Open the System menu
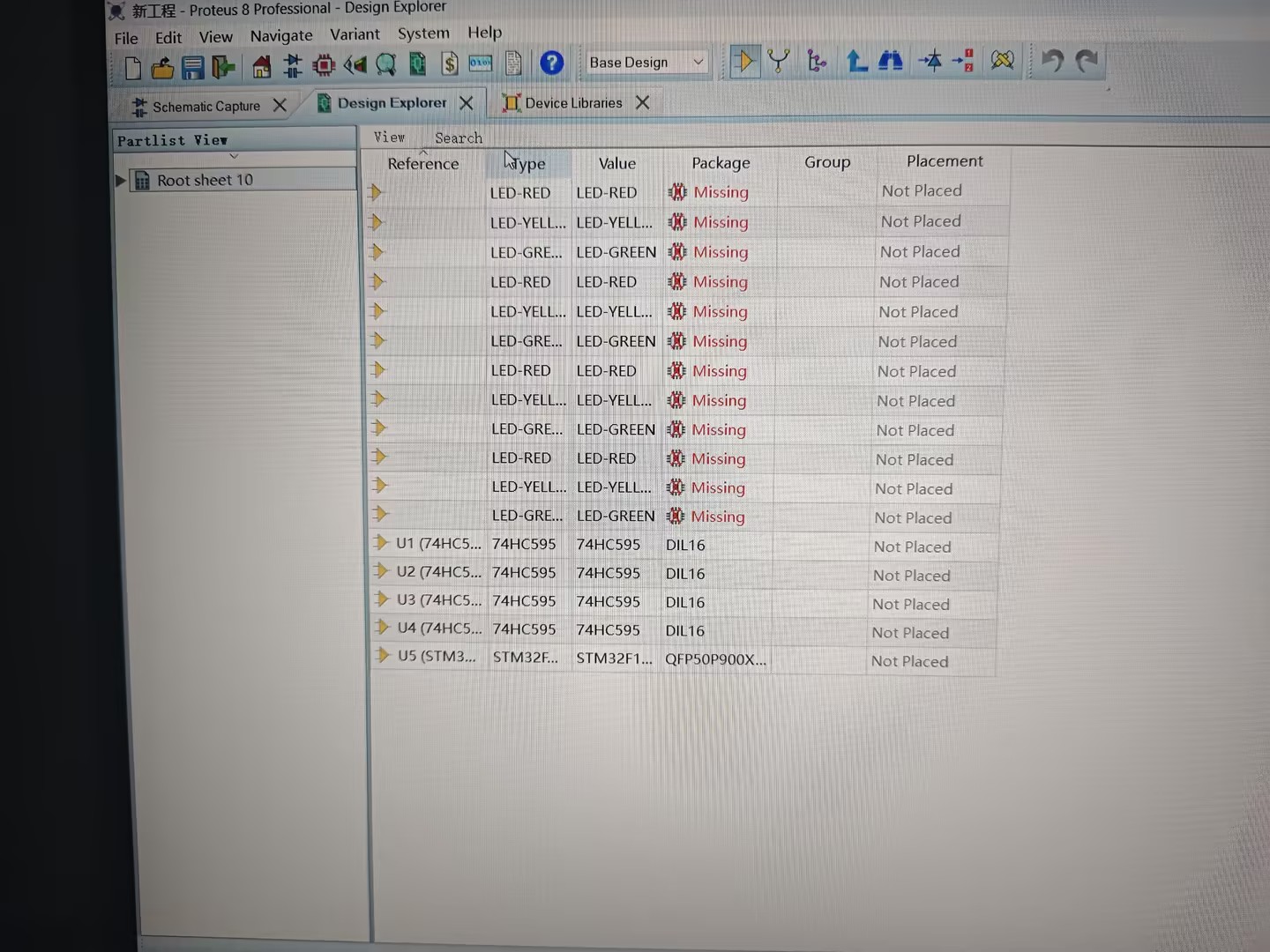The height and width of the screenshot is (952, 1270). 423,33
